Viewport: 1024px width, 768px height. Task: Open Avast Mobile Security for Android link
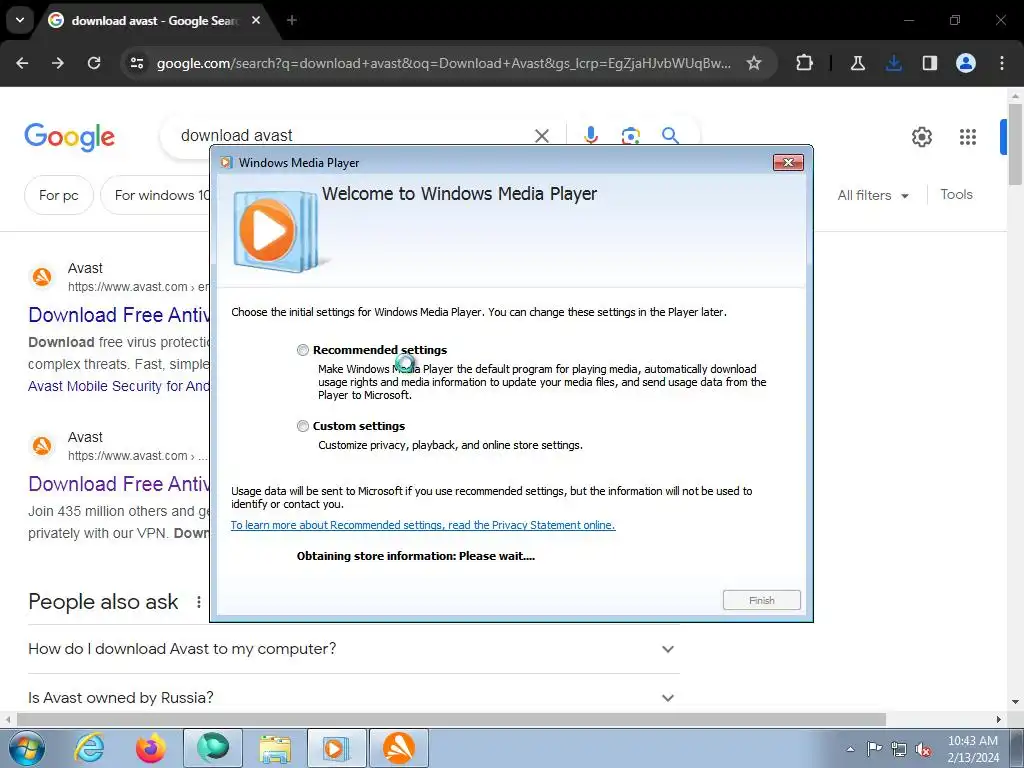pos(119,386)
